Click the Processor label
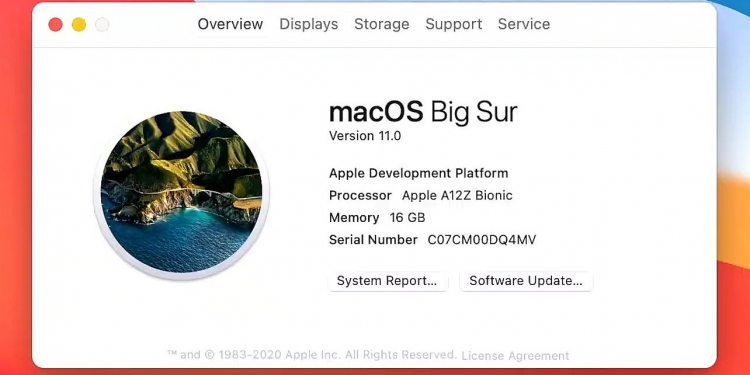This screenshot has width=750, height=375. tap(360, 195)
